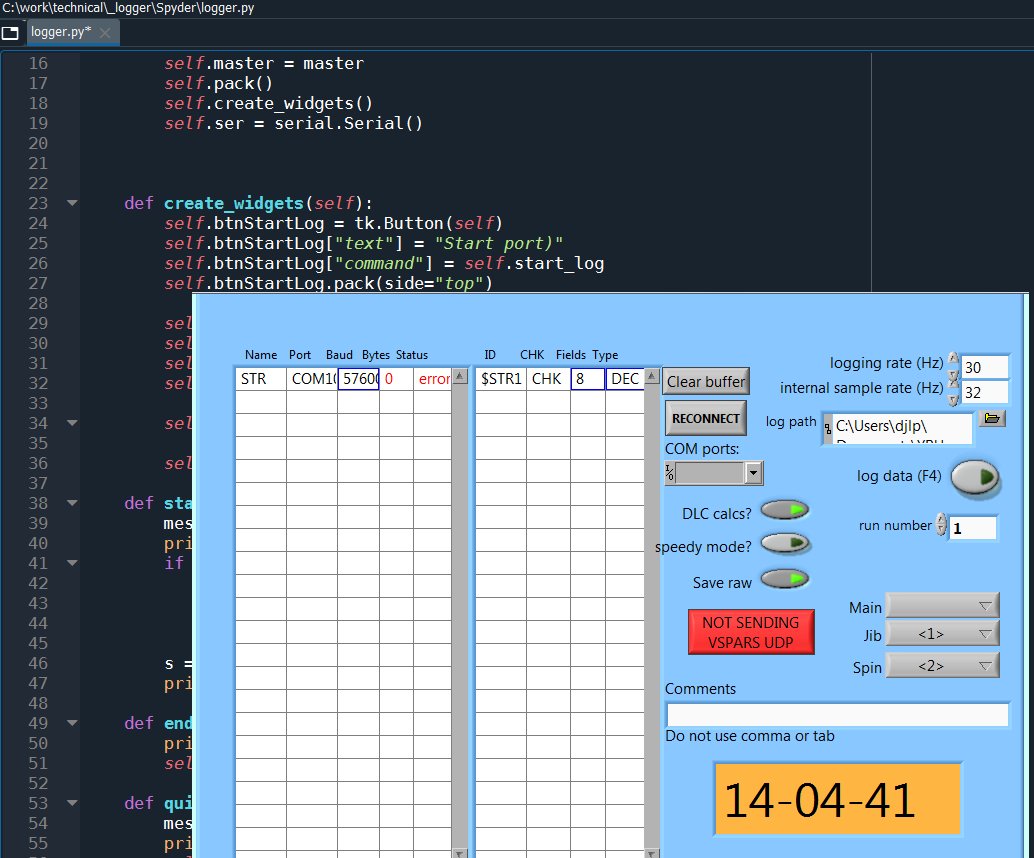Open the Spin dropdown showing <2>

click(x=942, y=665)
